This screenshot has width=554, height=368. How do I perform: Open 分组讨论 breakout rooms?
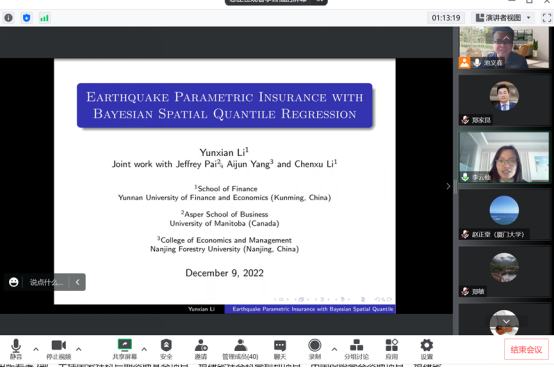356,349
